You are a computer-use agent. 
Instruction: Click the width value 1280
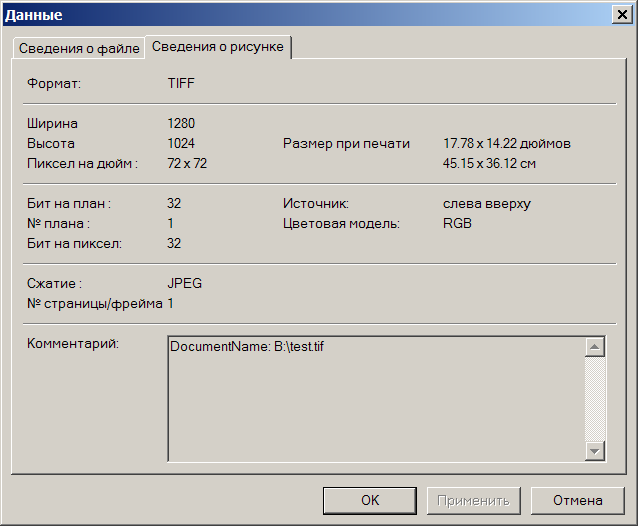181,124
